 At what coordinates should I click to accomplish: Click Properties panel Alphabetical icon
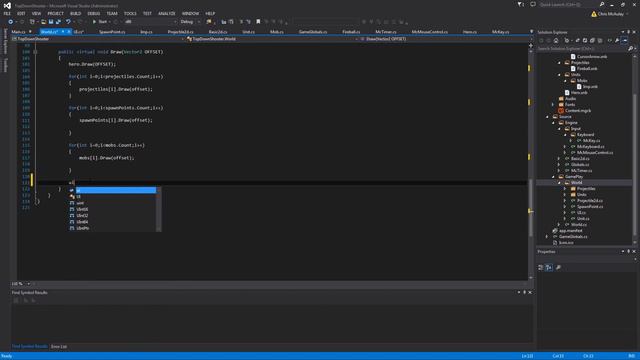tap(549, 268)
